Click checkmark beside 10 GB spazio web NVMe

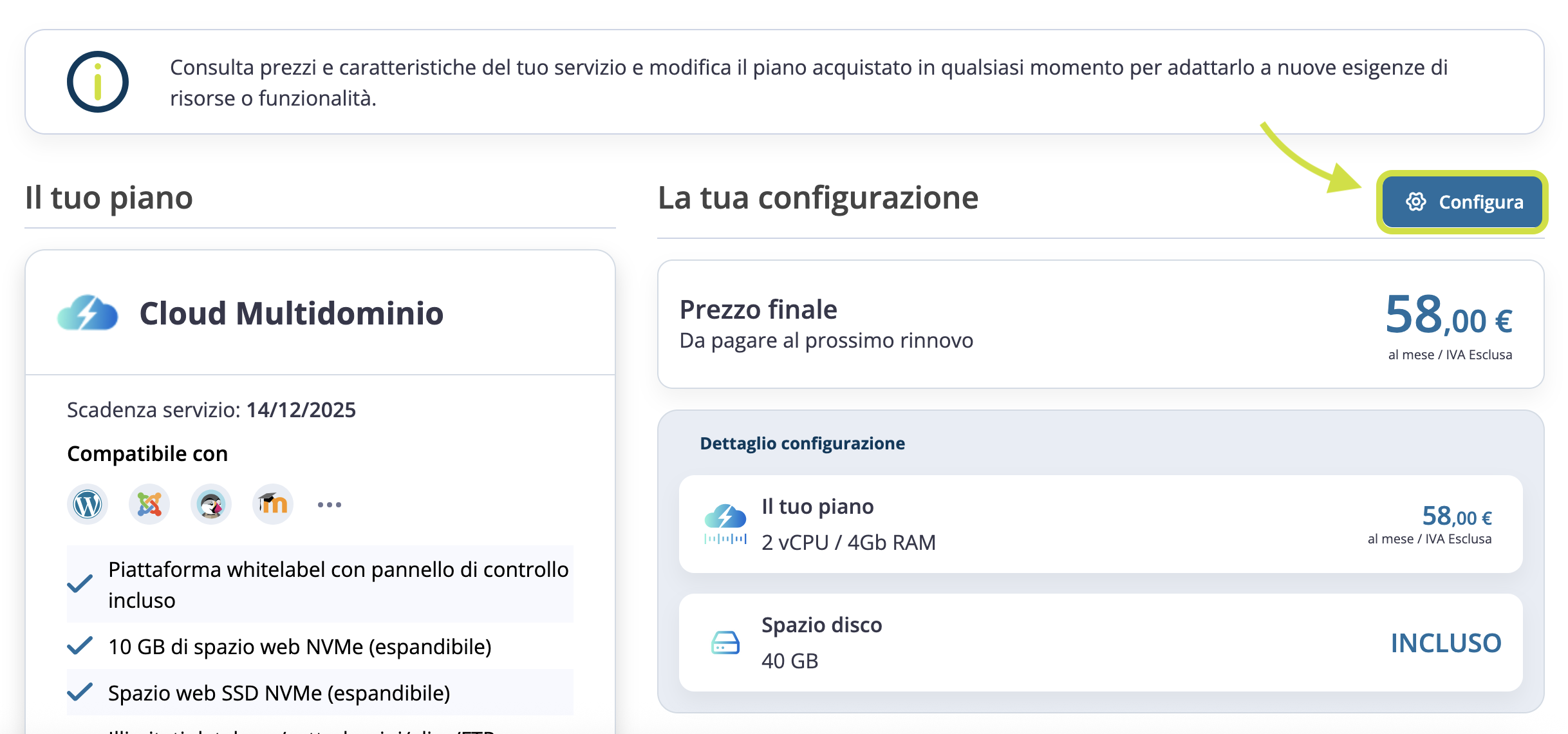pos(80,646)
